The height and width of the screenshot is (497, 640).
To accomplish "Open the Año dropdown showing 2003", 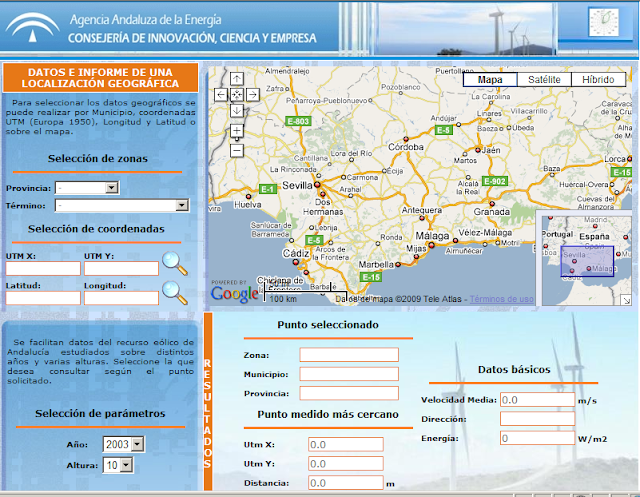I will coord(124,444).
